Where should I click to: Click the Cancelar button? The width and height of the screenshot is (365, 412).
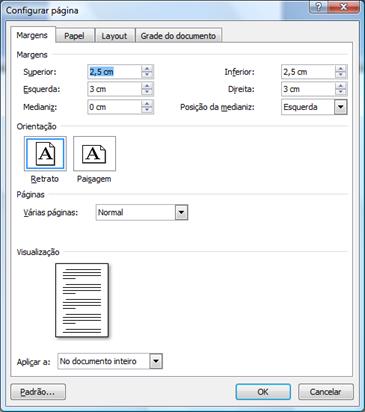(326, 392)
